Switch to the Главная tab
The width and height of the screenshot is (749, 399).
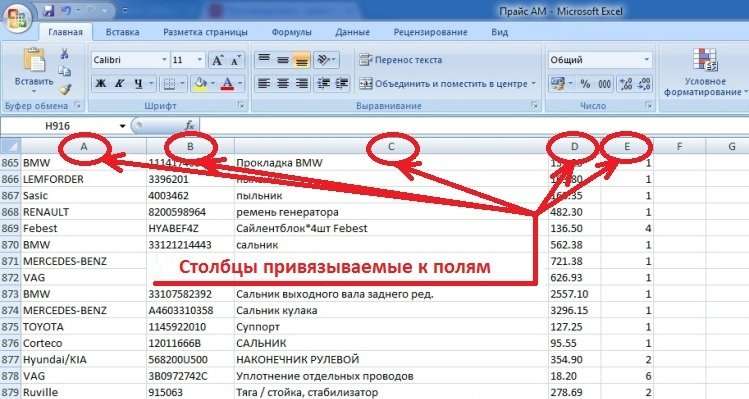click(x=65, y=32)
